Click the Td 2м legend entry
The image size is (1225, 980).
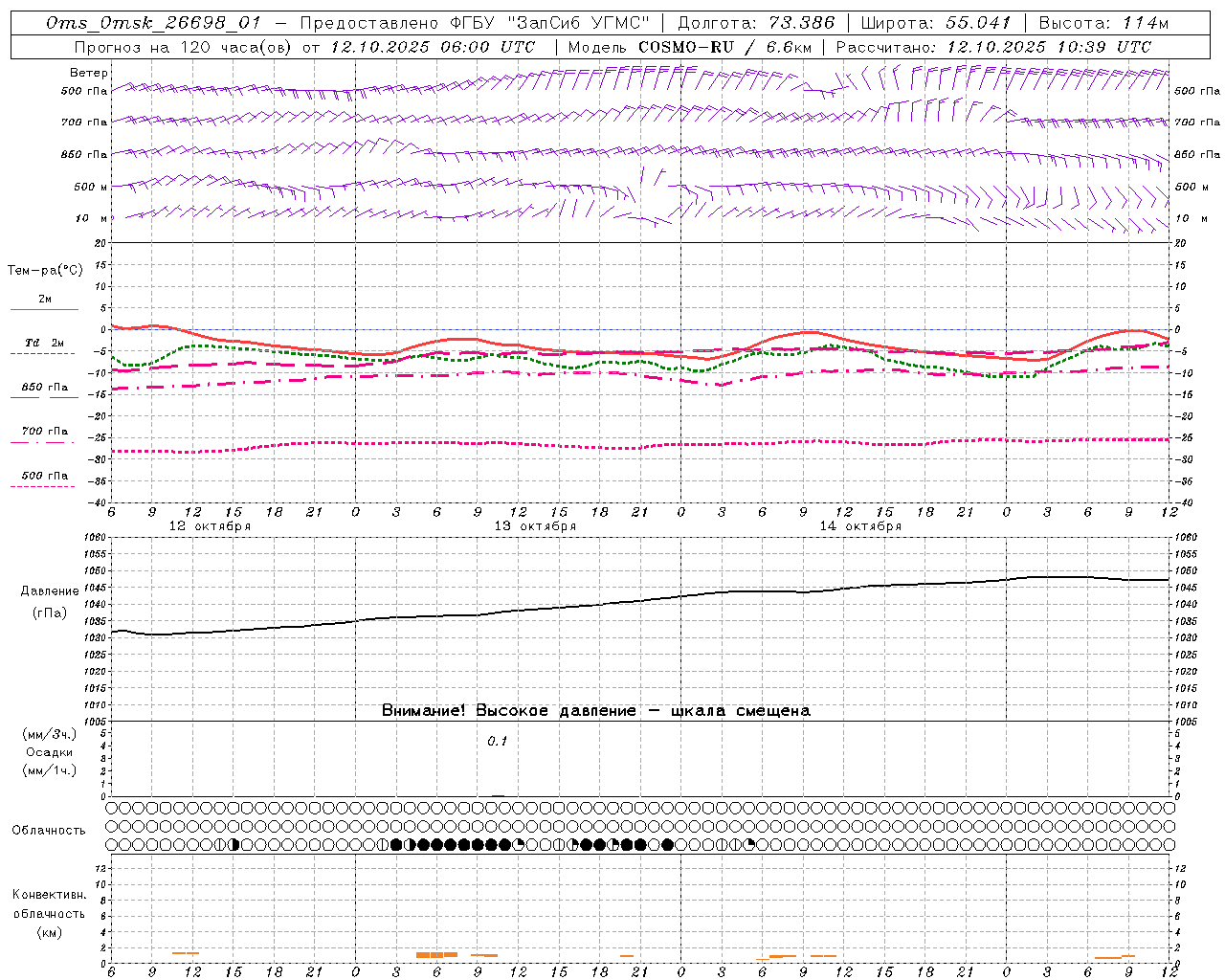click(x=45, y=343)
